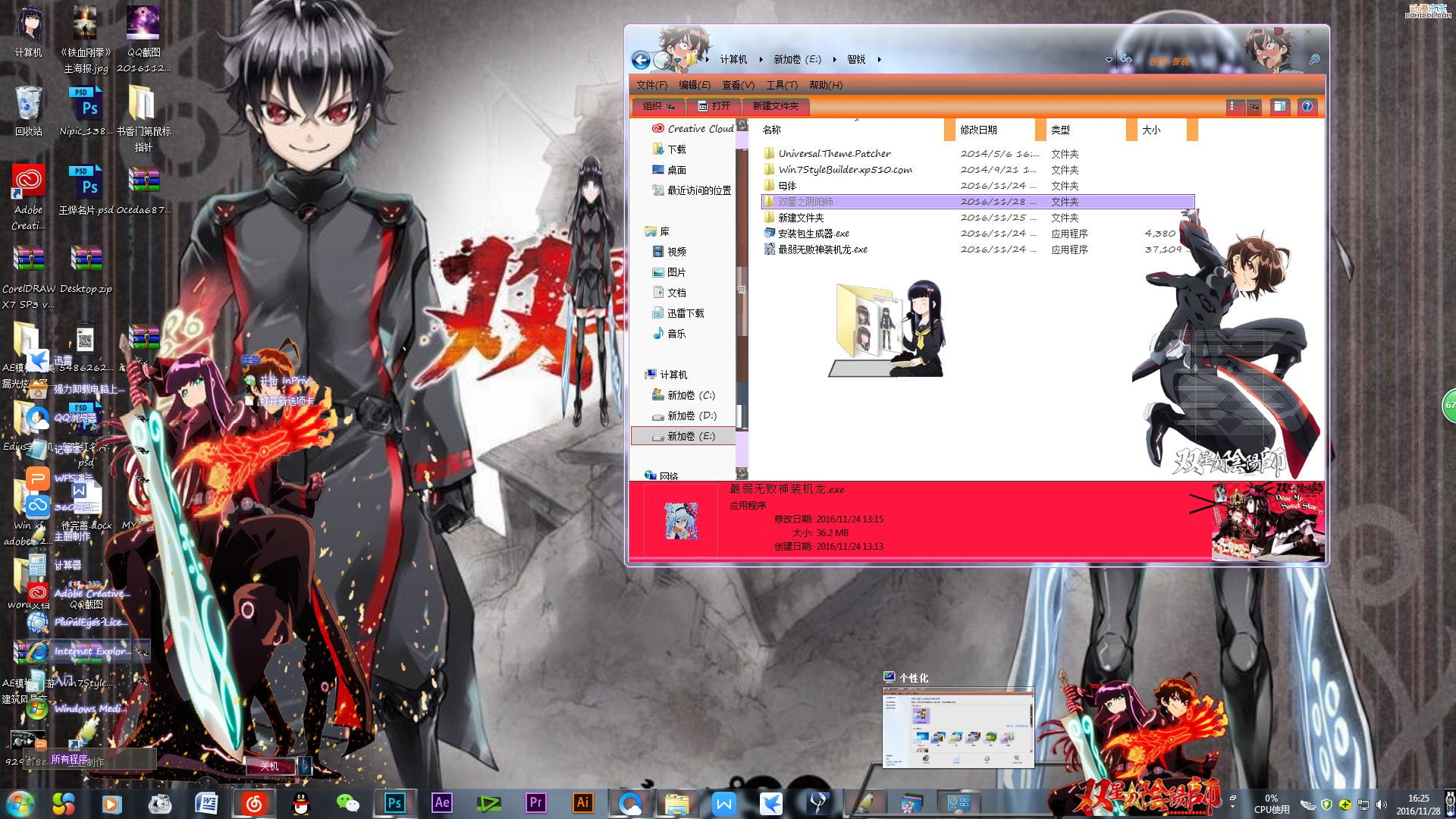Click the 新建文件夹 button
This screenshot has width=1456, height=819.
coord(775,106)
